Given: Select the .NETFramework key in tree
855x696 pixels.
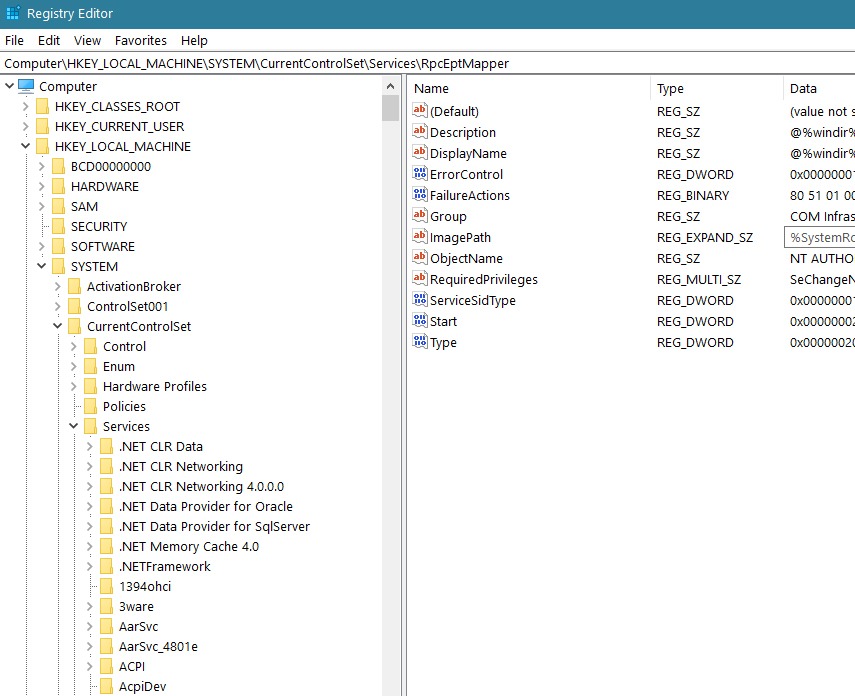Looking at the screenshot, I should click(x=164, y=566).
